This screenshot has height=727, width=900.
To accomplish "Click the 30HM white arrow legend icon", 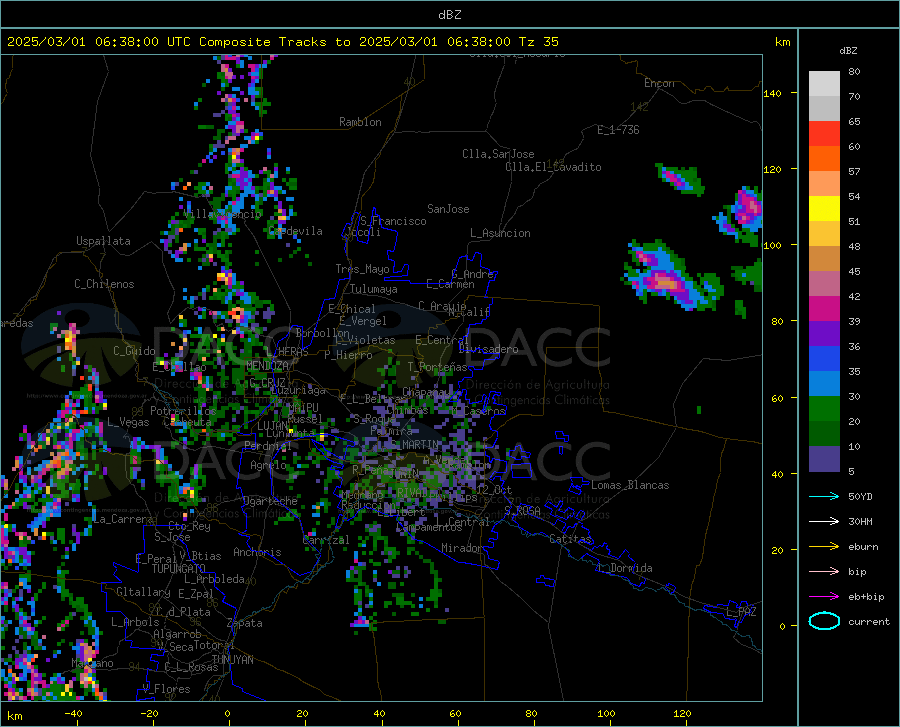I will tap(824, 522).
